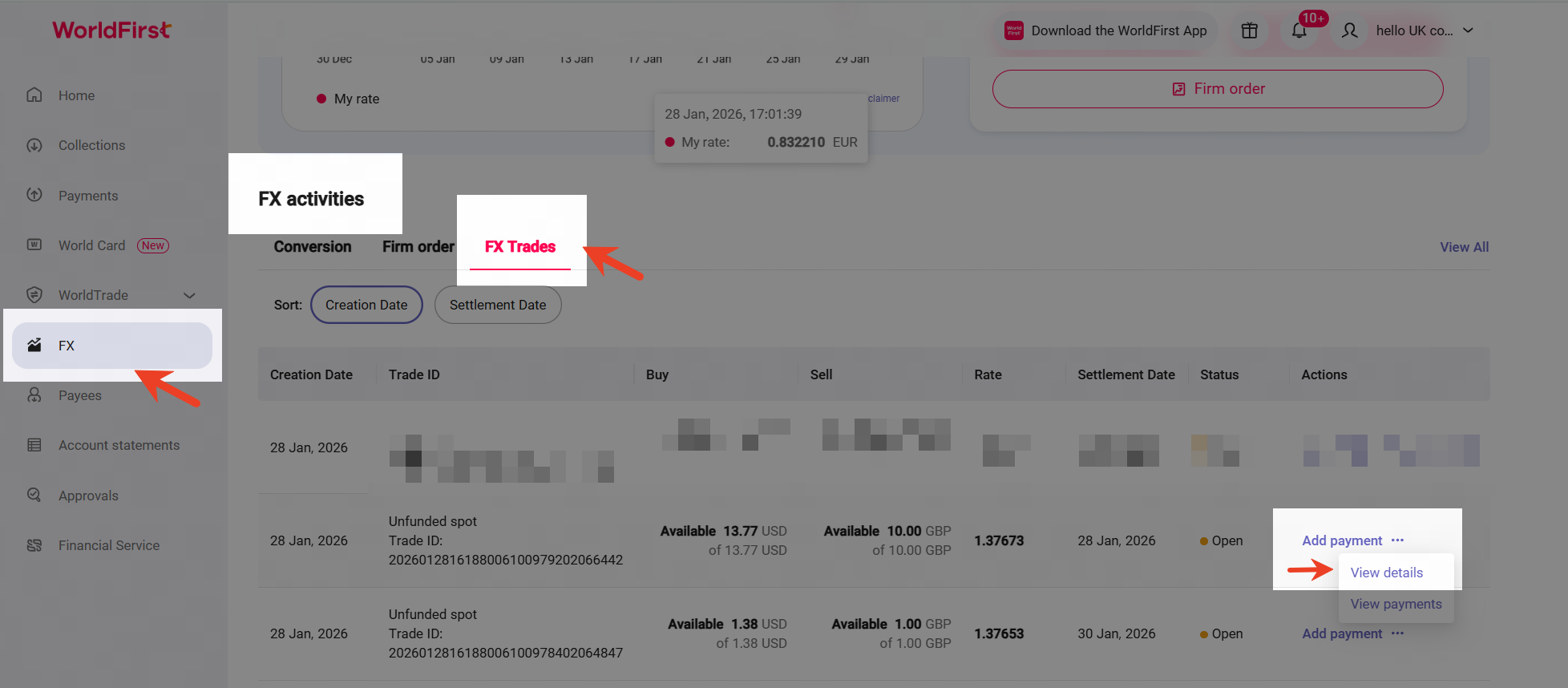Click Add payment for trade ending 2066442
1568x688 pixels.
point(1342,540)
